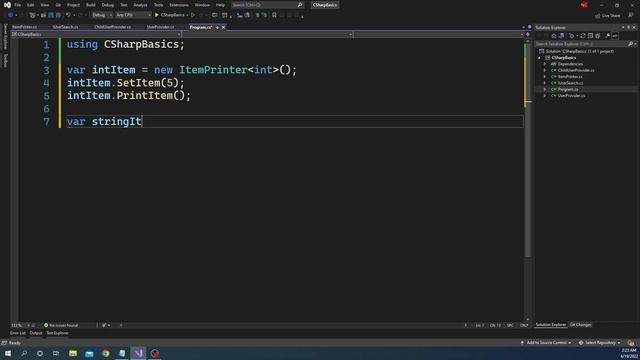The image size is (640, 360).
Task: Switch to the ChildUserProvider.cs editor tab
Action: point(112,27)
